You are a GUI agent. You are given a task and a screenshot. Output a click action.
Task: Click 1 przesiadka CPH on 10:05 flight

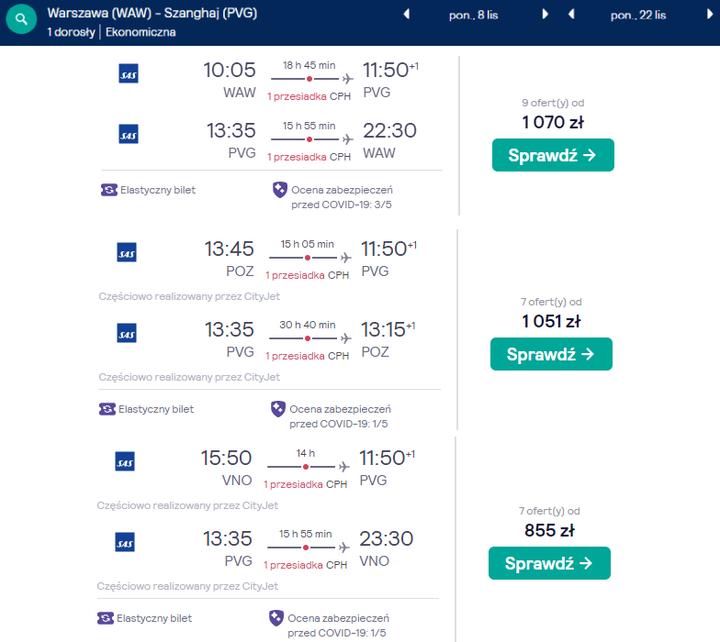(308, 96)
